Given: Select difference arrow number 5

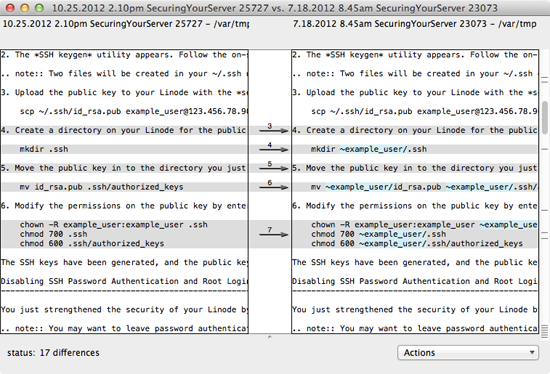Looking at the screenshot, I should click(274, 167).
